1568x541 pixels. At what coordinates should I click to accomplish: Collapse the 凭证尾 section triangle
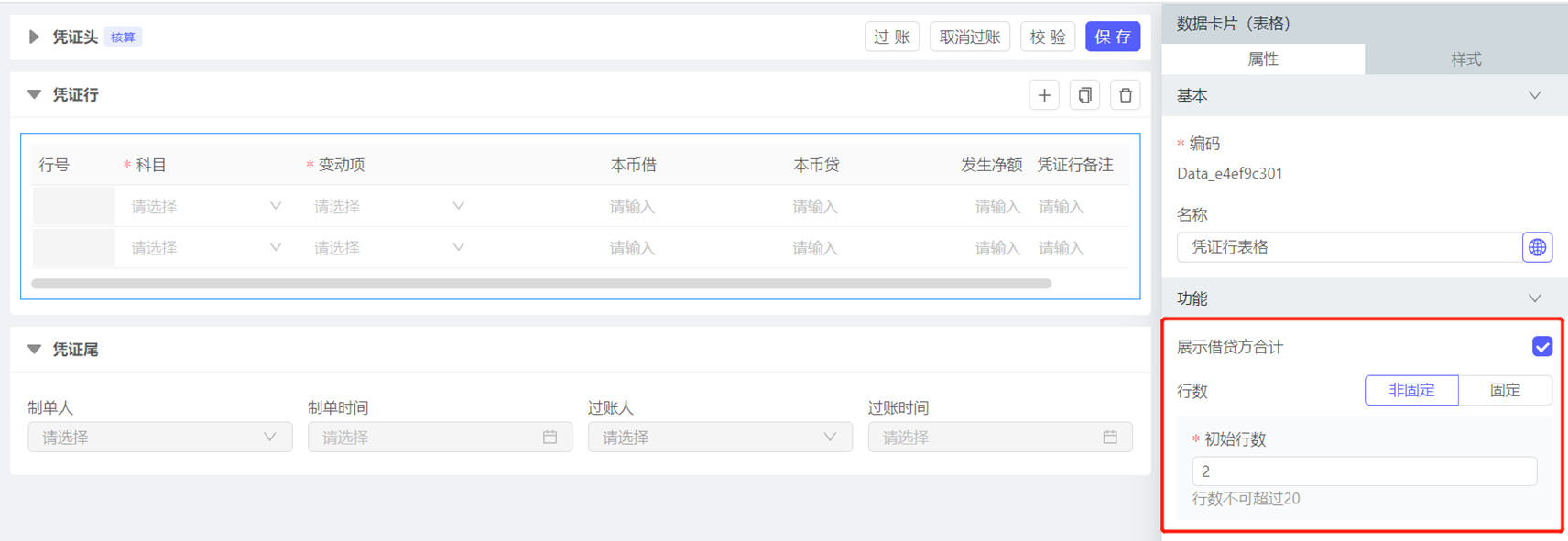pos(34,349)
